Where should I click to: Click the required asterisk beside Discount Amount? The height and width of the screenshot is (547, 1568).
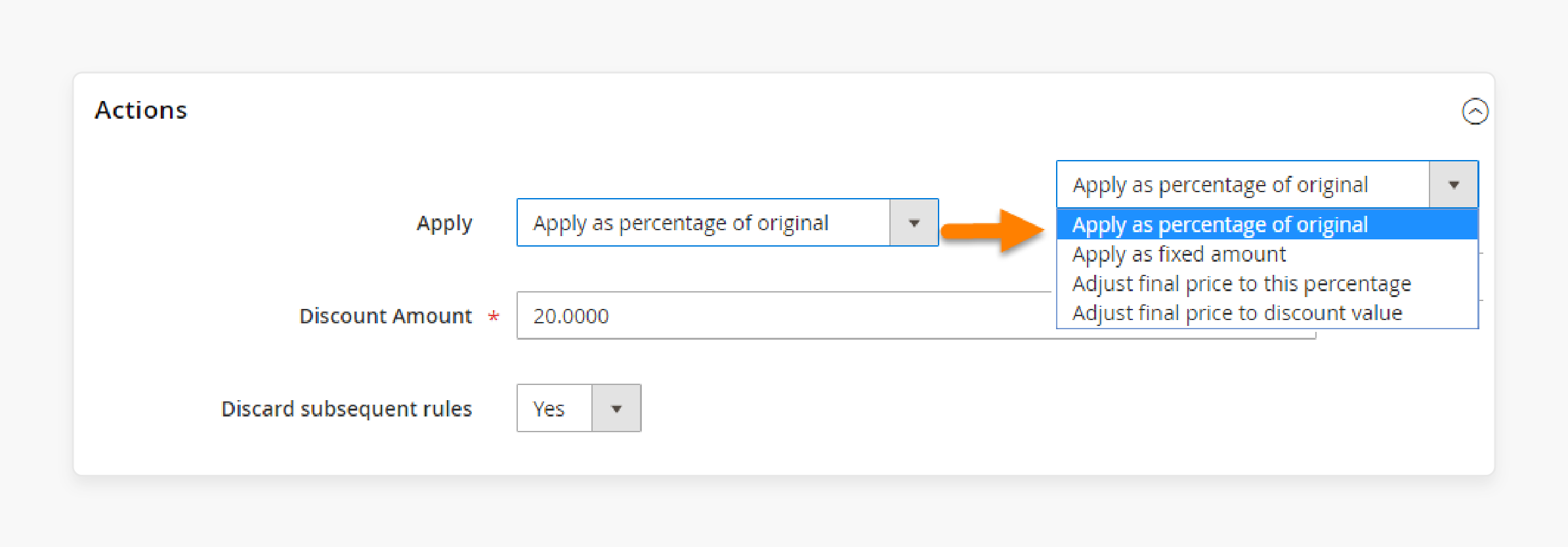(493, 316)
